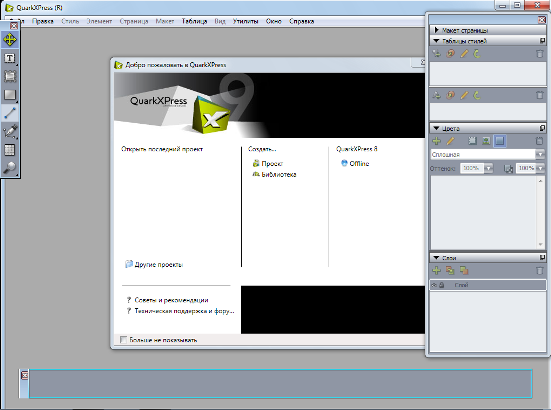
Task: Click trash icon in lower style sheets toolbar
Action: point(540,95)
